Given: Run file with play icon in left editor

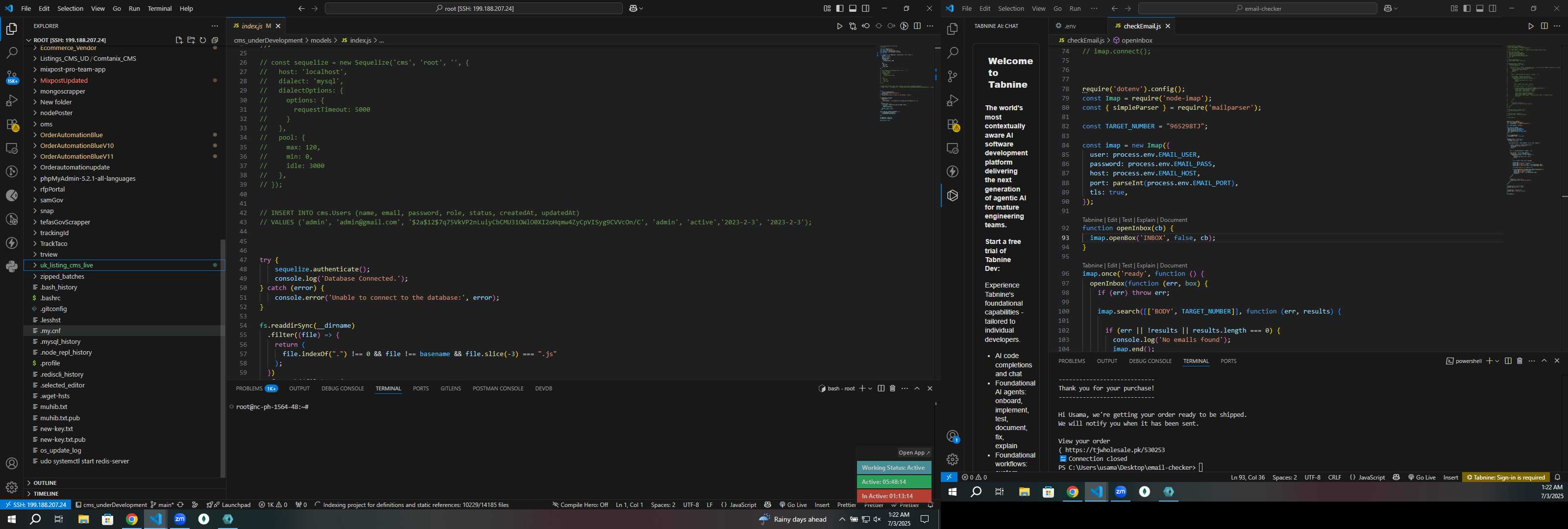Looking at the screenshot, I should 839,26.
